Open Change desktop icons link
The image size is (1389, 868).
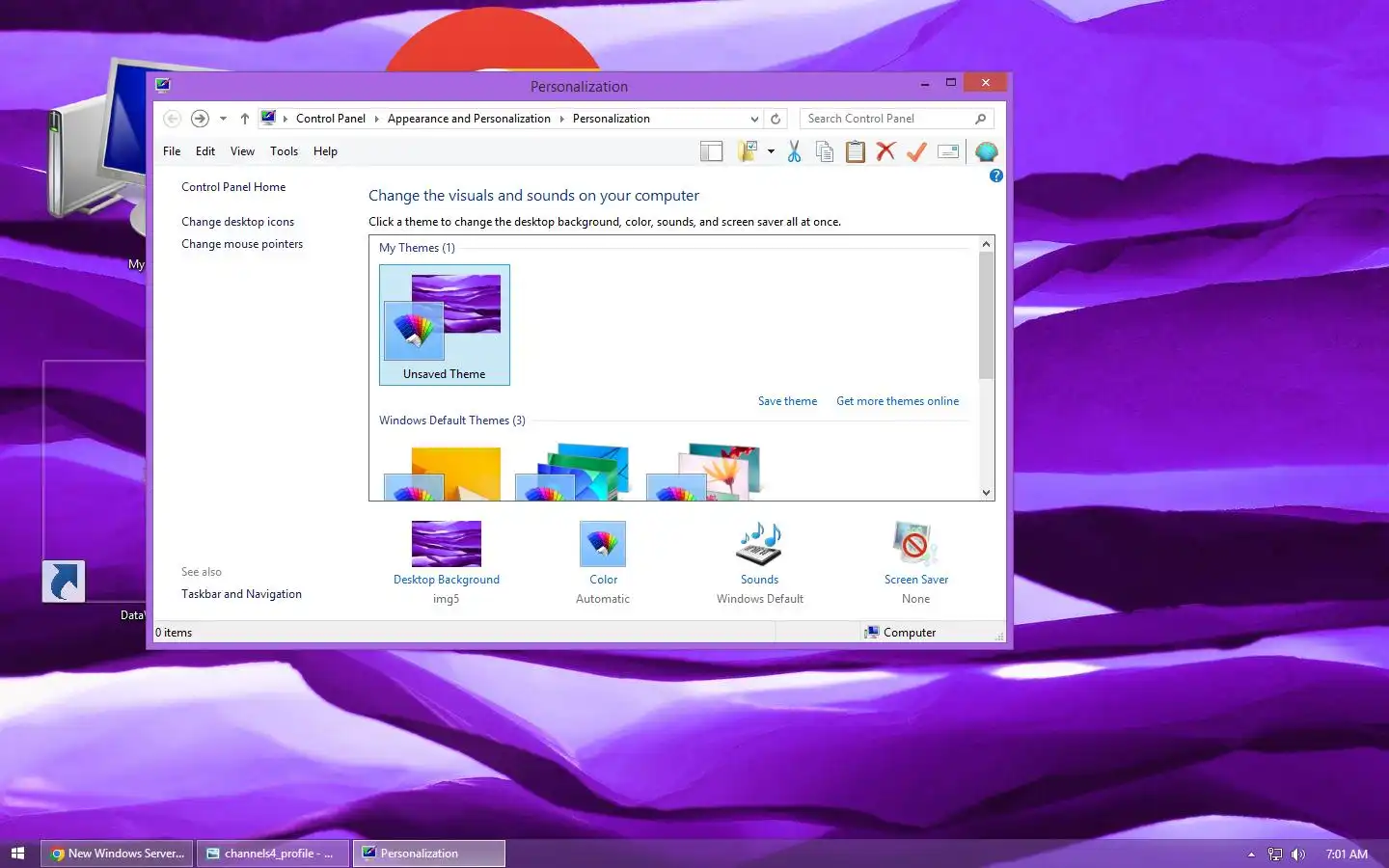pyautogui.click(x=237, y=222)
